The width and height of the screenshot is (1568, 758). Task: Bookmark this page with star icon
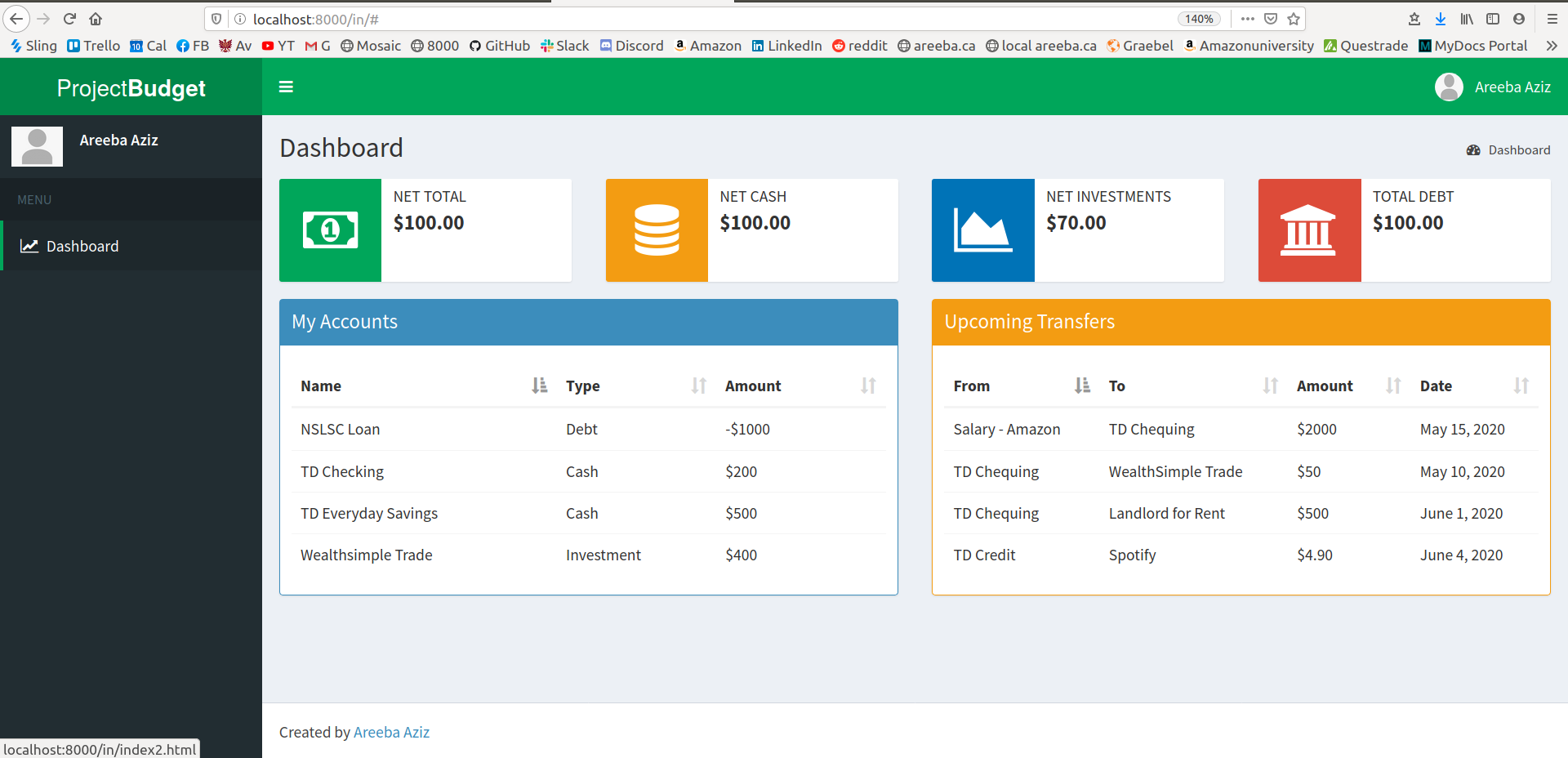point(1294,19)
